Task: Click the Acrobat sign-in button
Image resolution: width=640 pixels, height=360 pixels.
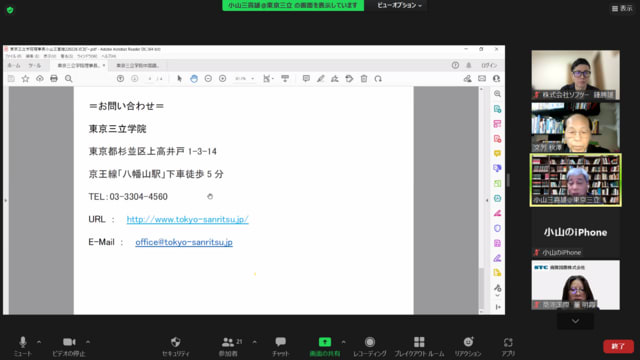Action: (489, 65)
